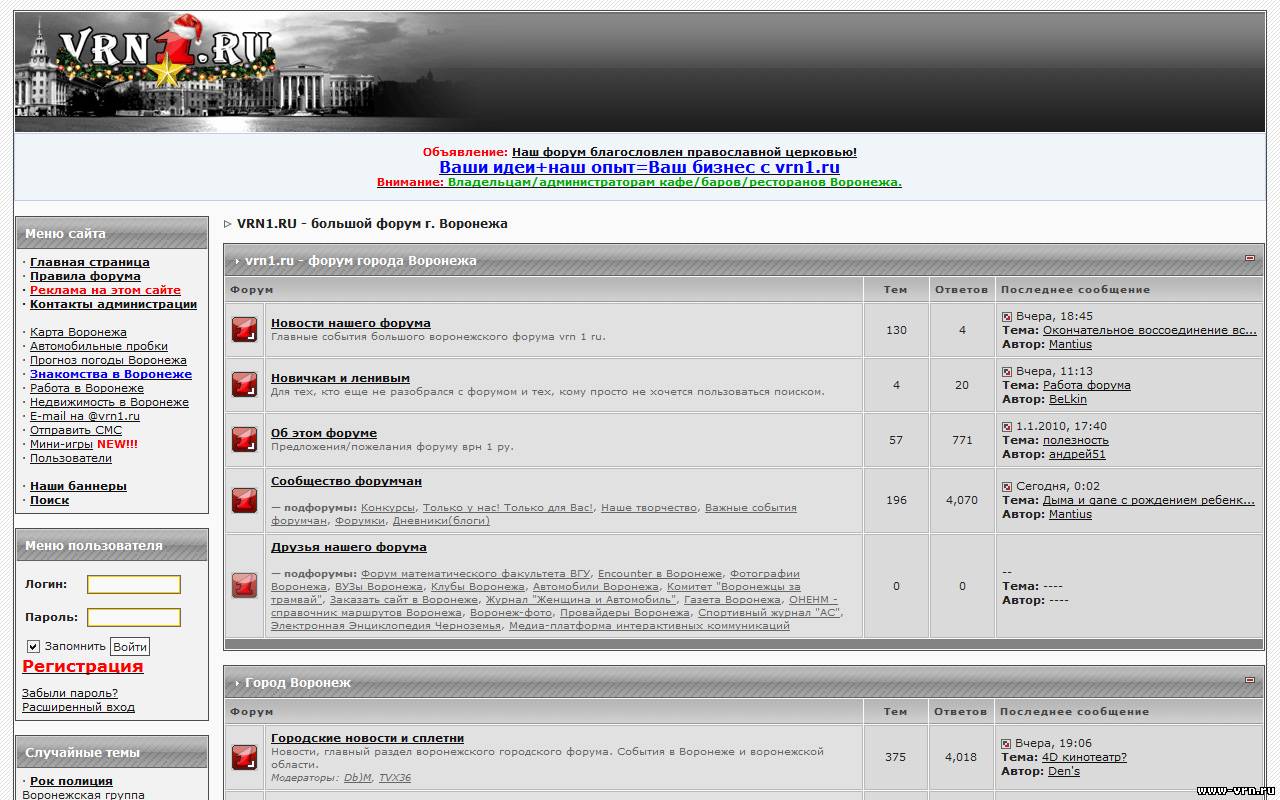Screen dimensions: 1280x800
Task: Focus the Пароль input field
Action: click(133, 618)
